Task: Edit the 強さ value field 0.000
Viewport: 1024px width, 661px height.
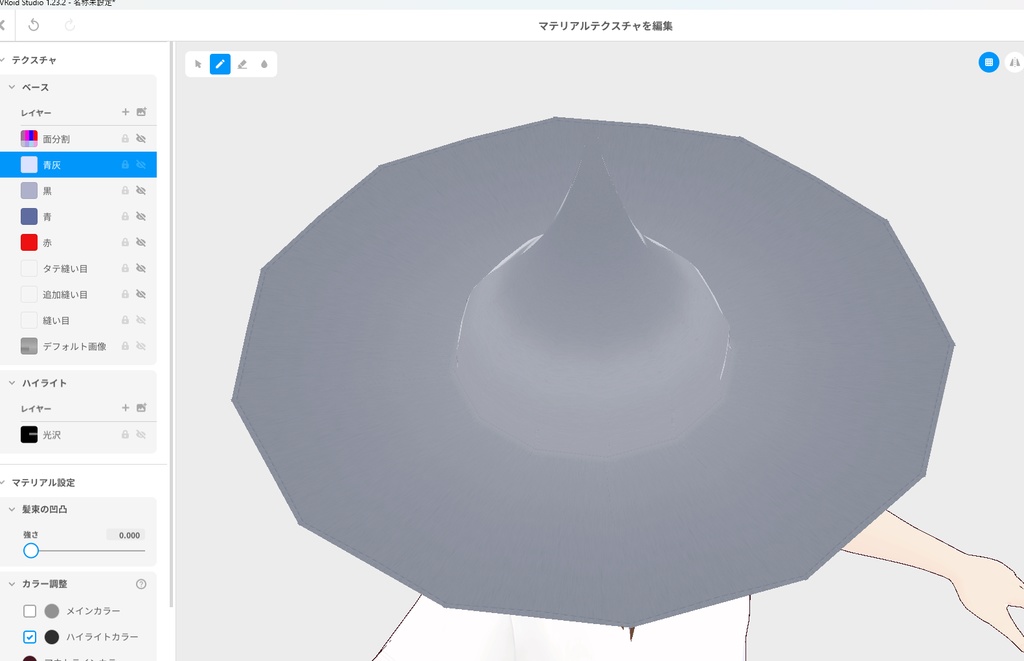Action: click(125, 535)
